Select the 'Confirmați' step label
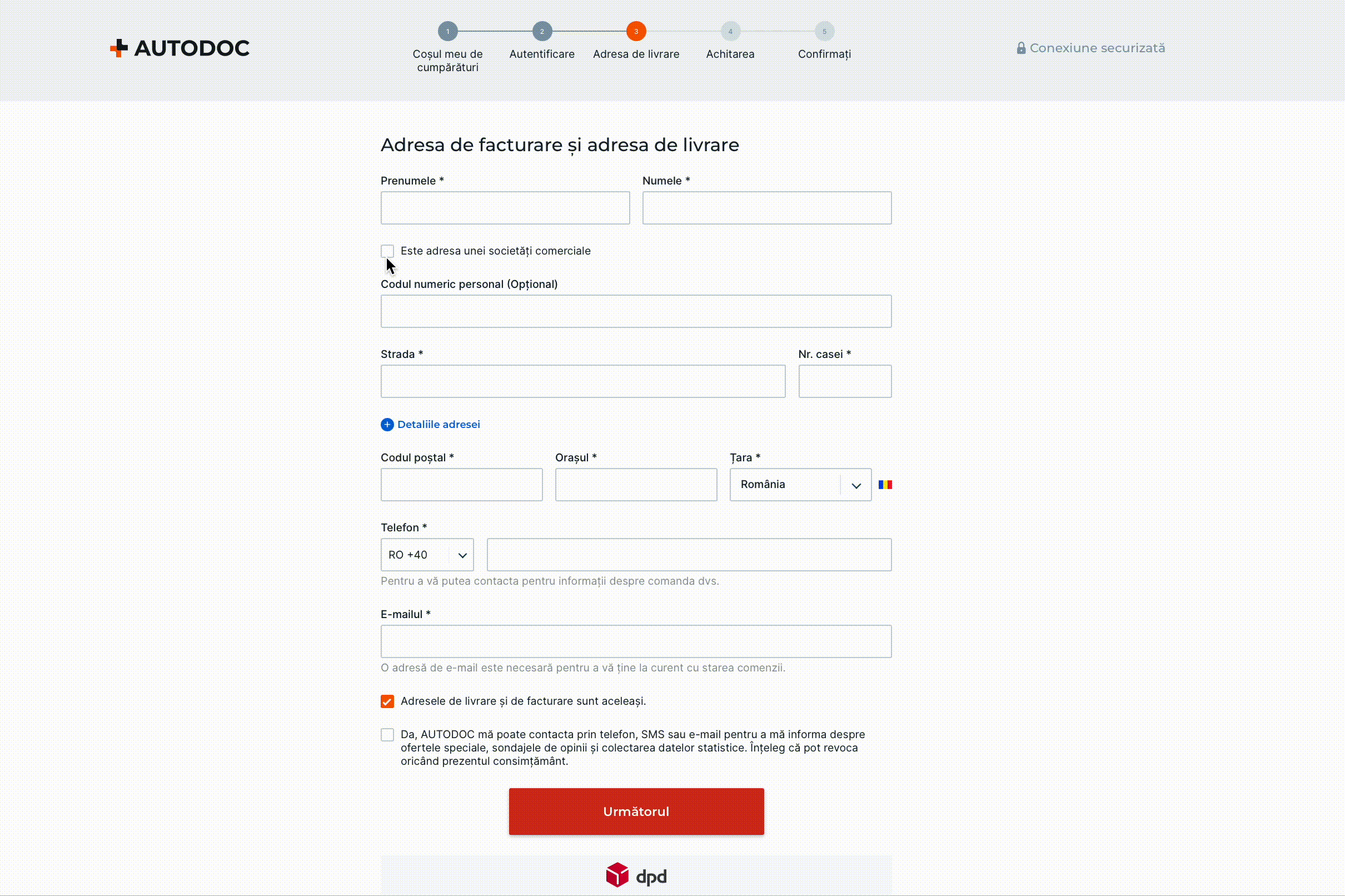 coord(824,54)
